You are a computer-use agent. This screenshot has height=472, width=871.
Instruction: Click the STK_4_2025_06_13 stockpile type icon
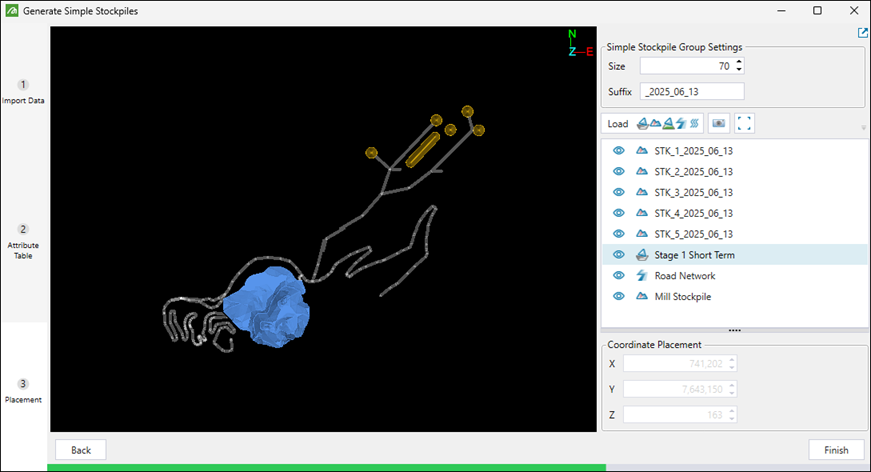[x=642, y=213]
